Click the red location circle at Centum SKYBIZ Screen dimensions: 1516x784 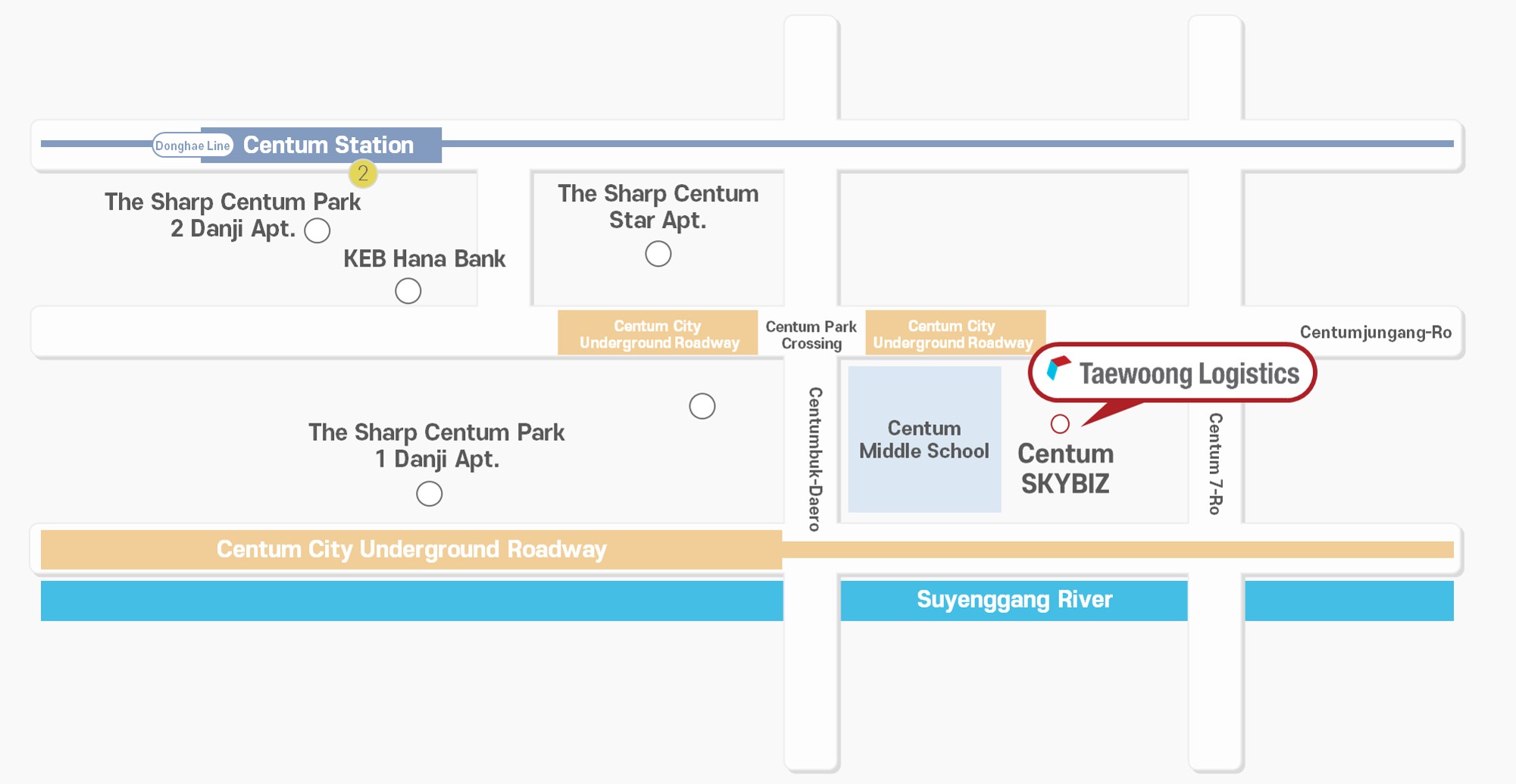[1060, 423]
